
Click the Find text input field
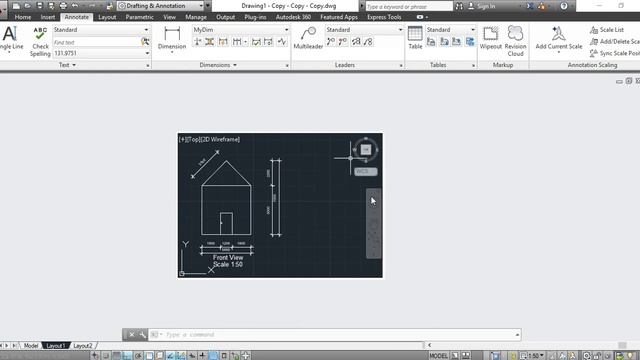[x=97, y=42]
